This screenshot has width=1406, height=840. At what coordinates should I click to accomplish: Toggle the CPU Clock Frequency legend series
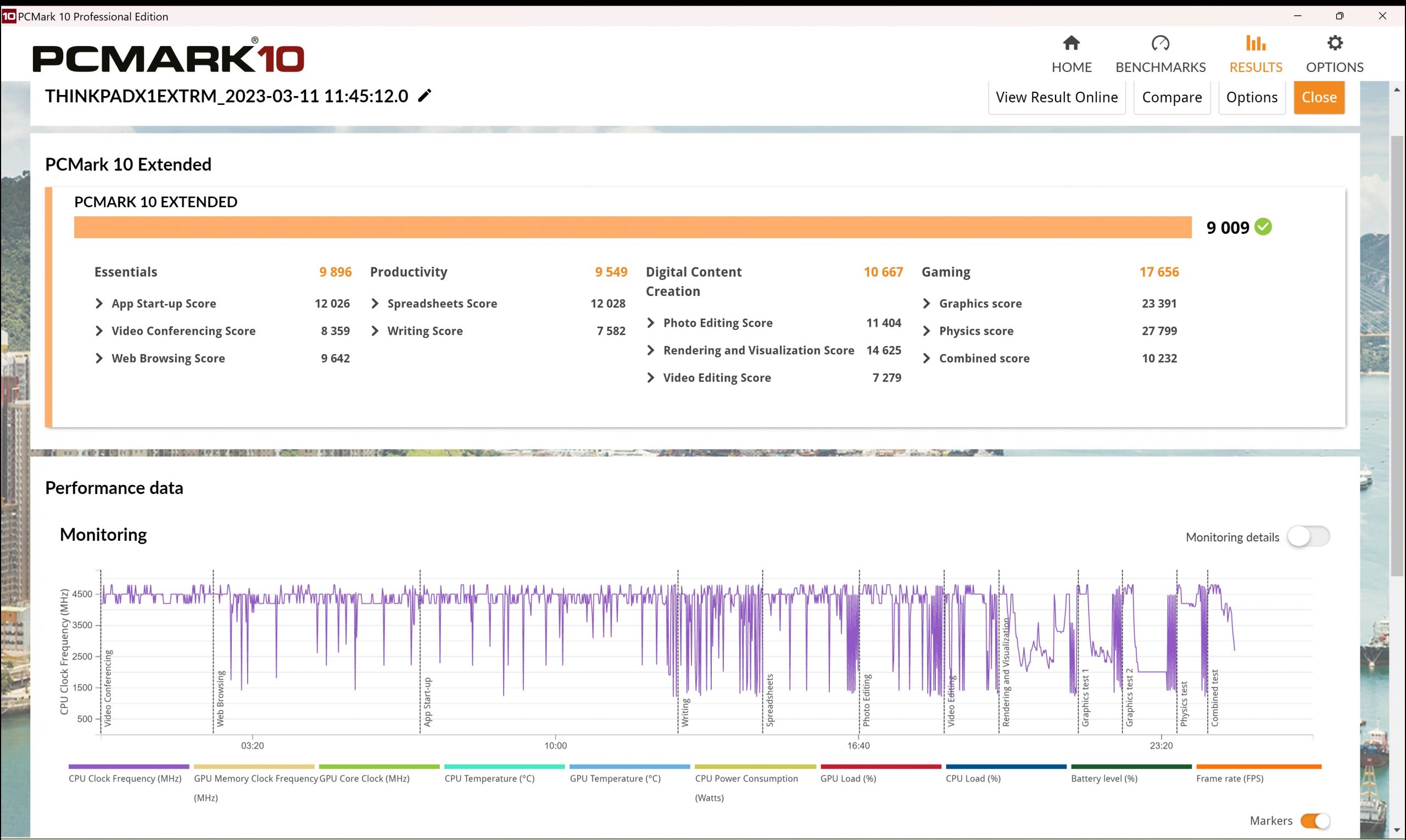(x=129, y=767)
